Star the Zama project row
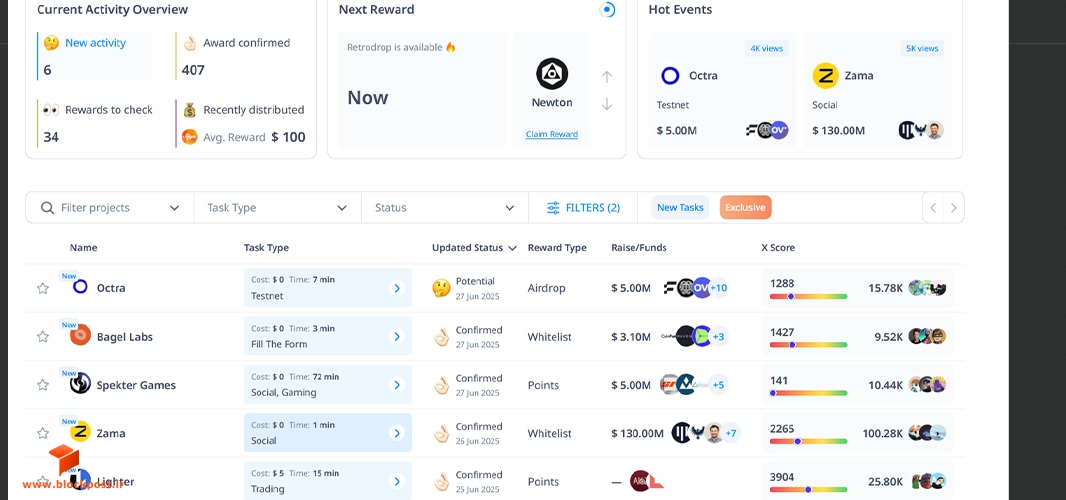Image resolution: width=1066 pixels, height=500 pixels. tap(43, 433)
